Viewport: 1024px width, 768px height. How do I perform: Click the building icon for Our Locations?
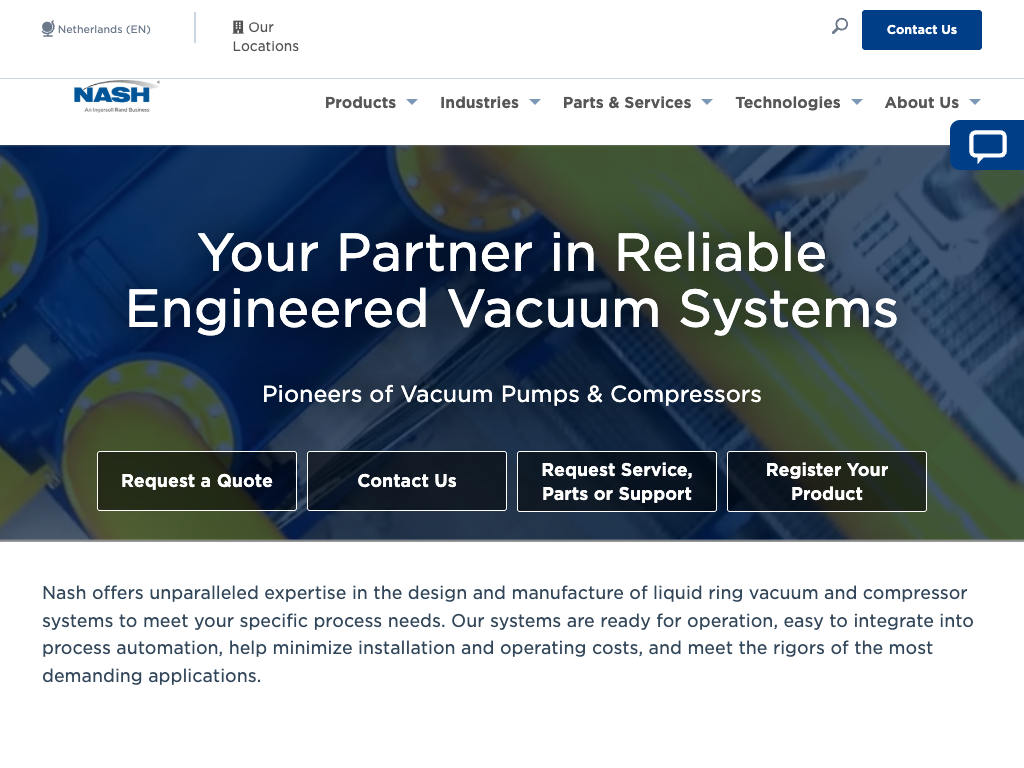tap(238, 27)
